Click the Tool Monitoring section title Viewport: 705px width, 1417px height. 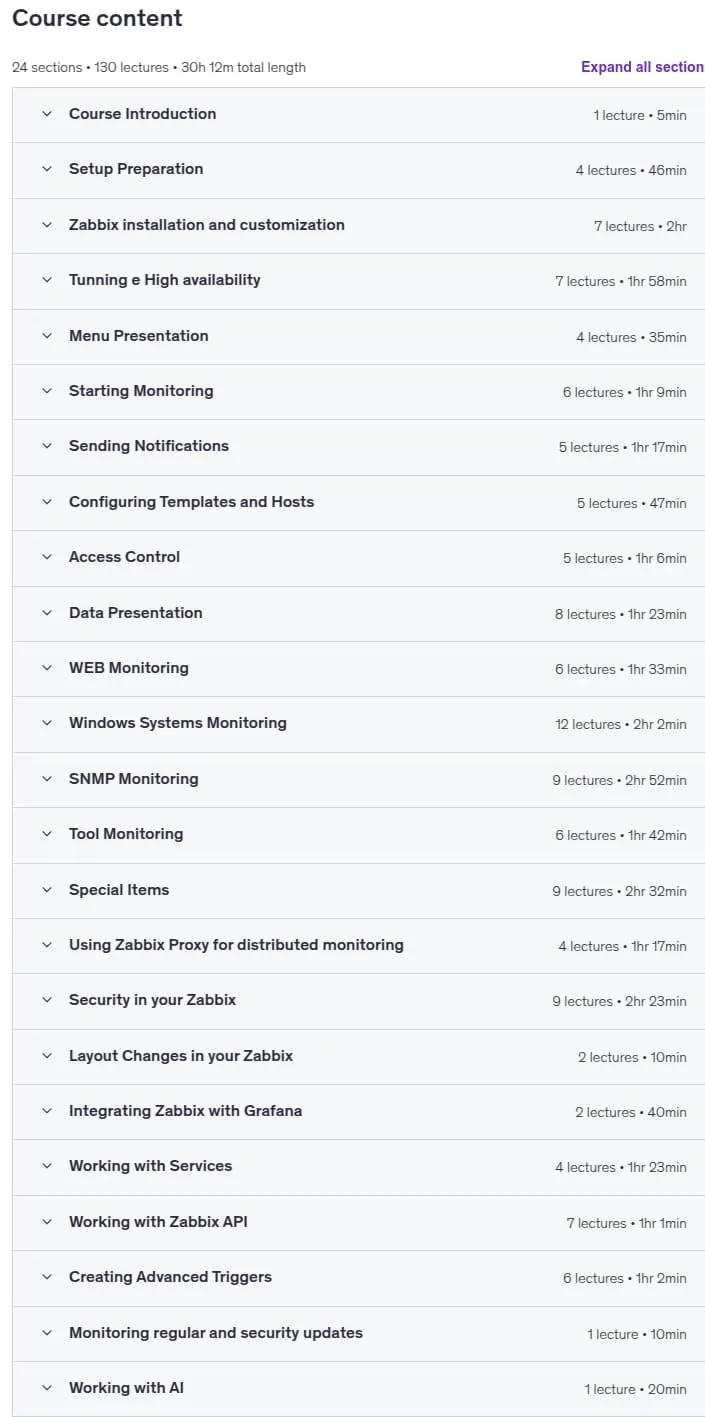(x=126, y=834)
